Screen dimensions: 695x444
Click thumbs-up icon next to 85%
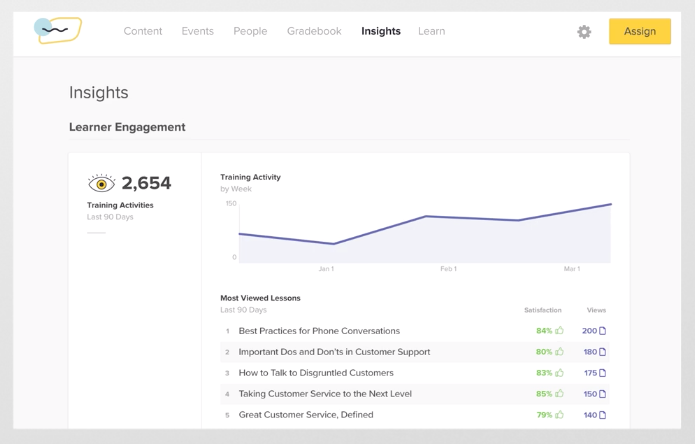click(559, 393)
